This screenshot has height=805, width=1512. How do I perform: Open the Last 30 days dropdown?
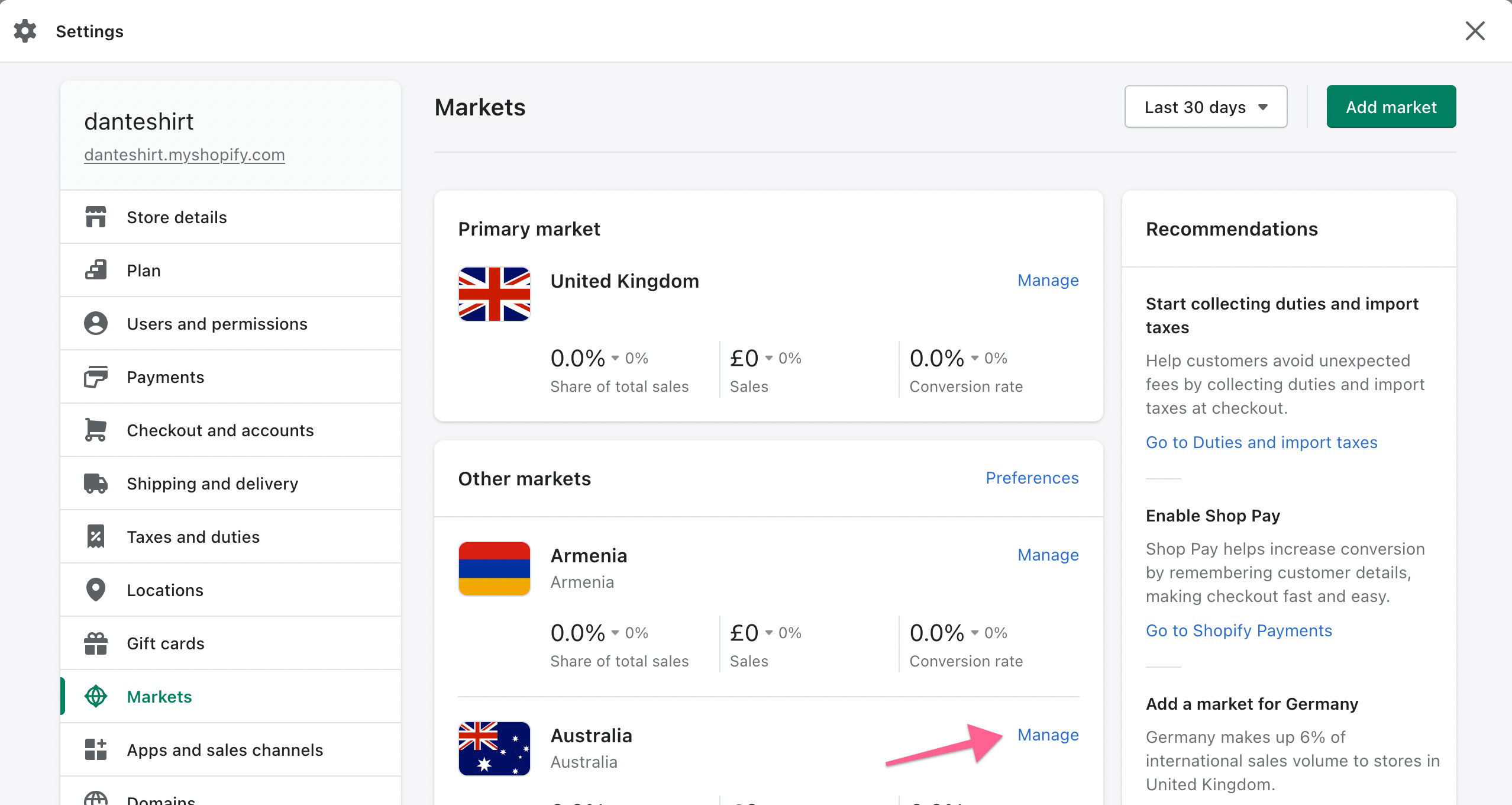1206,107
